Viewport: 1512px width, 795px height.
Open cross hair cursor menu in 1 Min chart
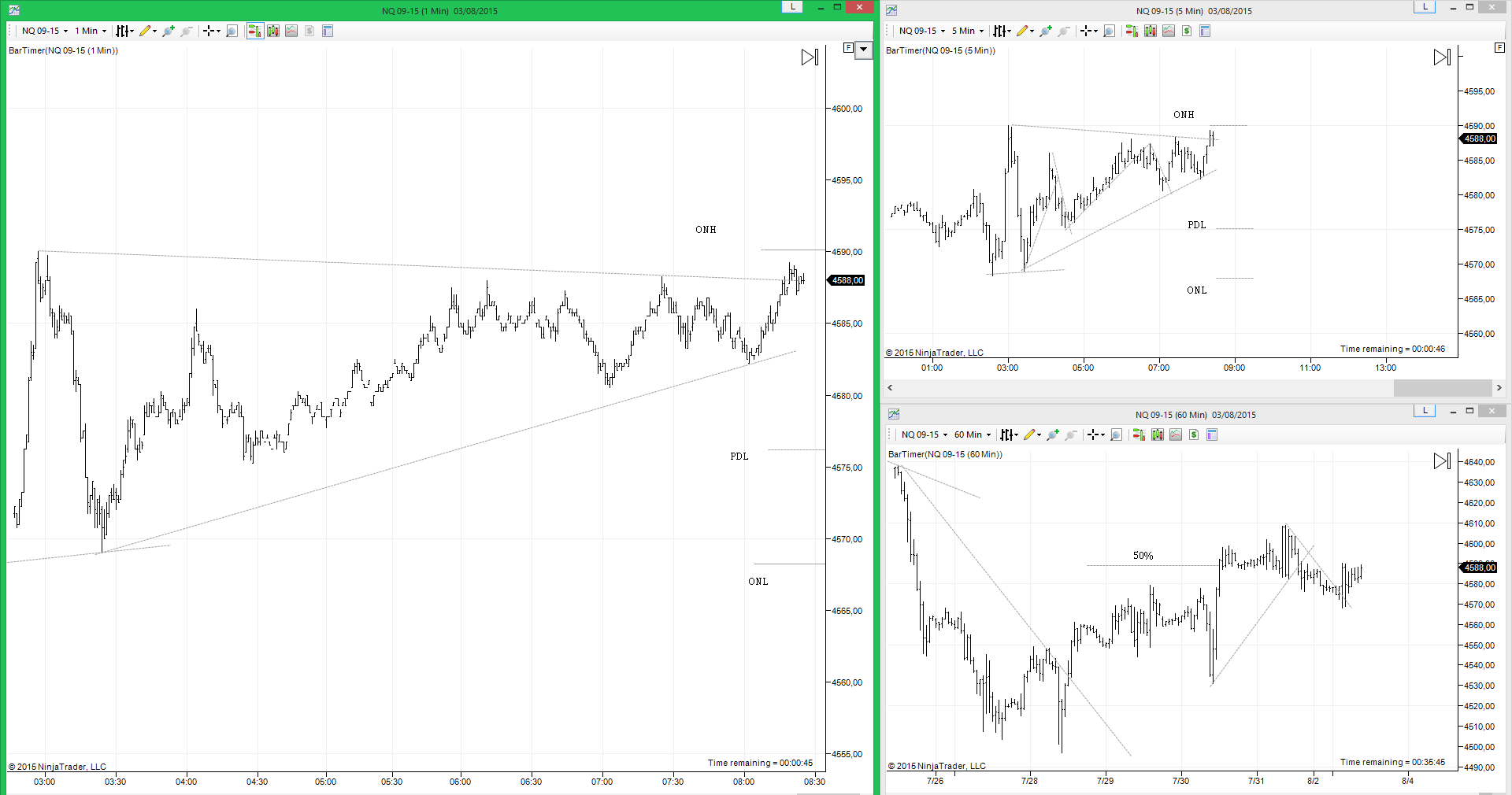[212, 31]
